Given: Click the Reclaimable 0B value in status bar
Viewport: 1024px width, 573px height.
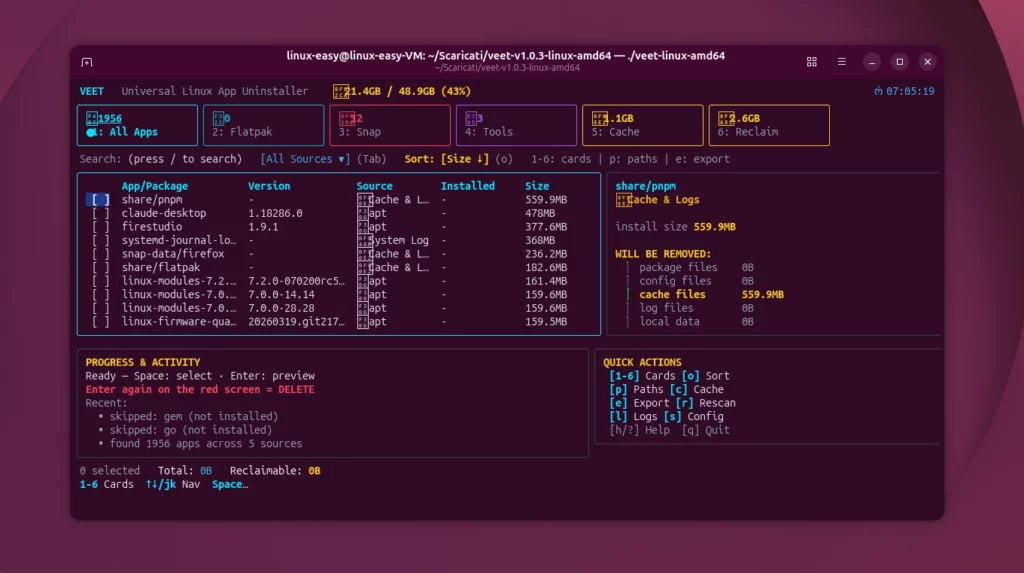Looking at the screenshot, I should point(314,470).
